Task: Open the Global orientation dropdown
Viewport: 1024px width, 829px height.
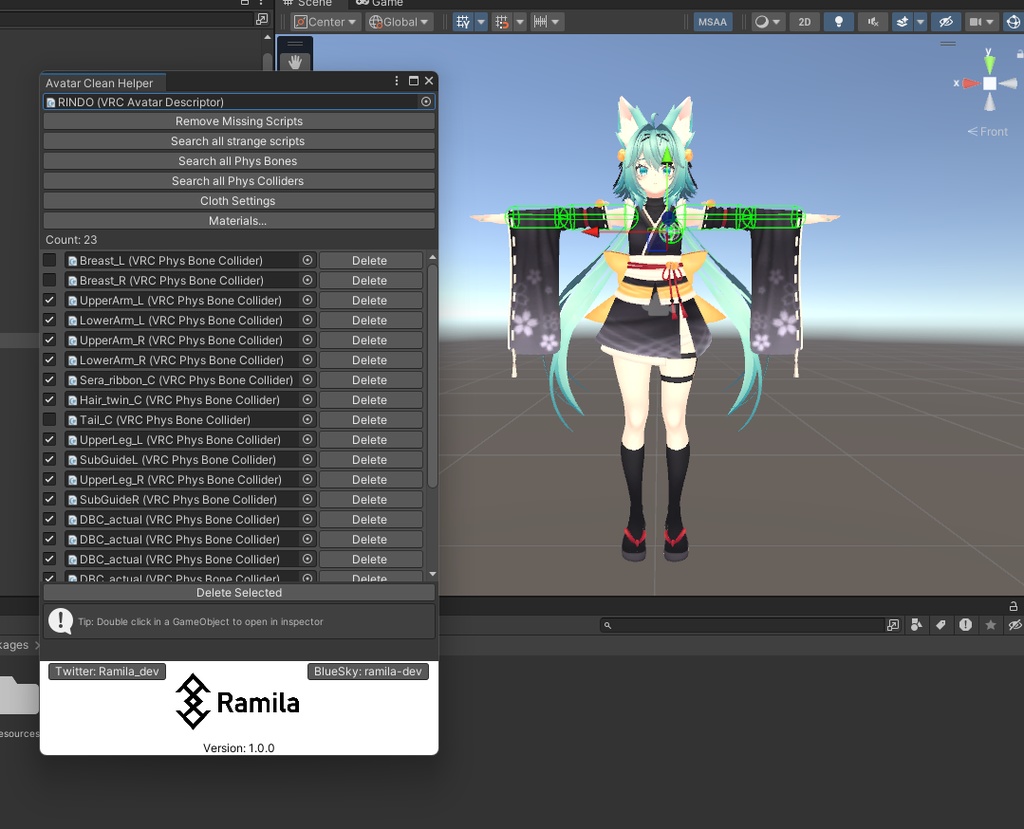Action: coord(398,21)
